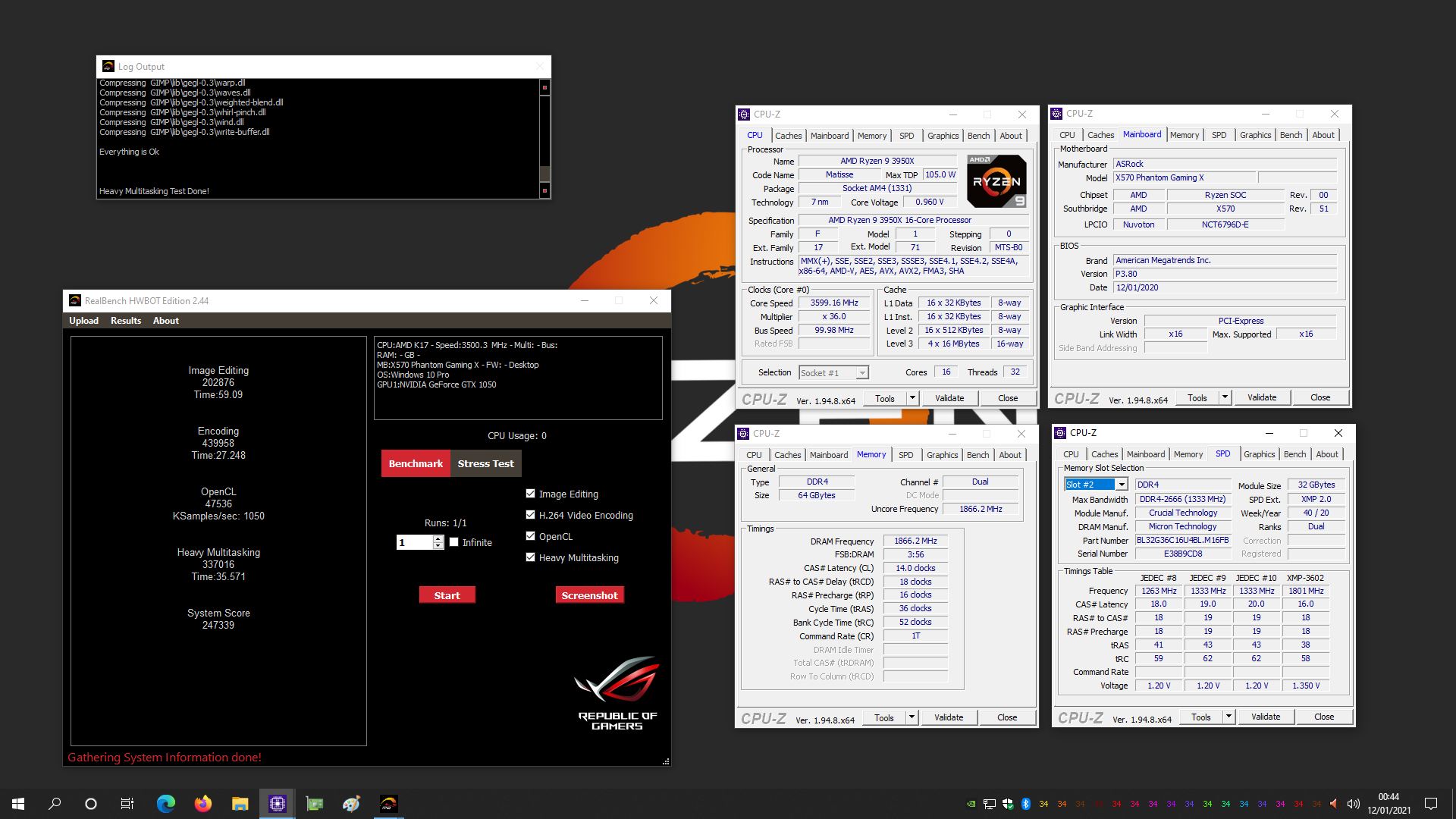Switch to CPU-Z taskbar icon

click(277, 804)
